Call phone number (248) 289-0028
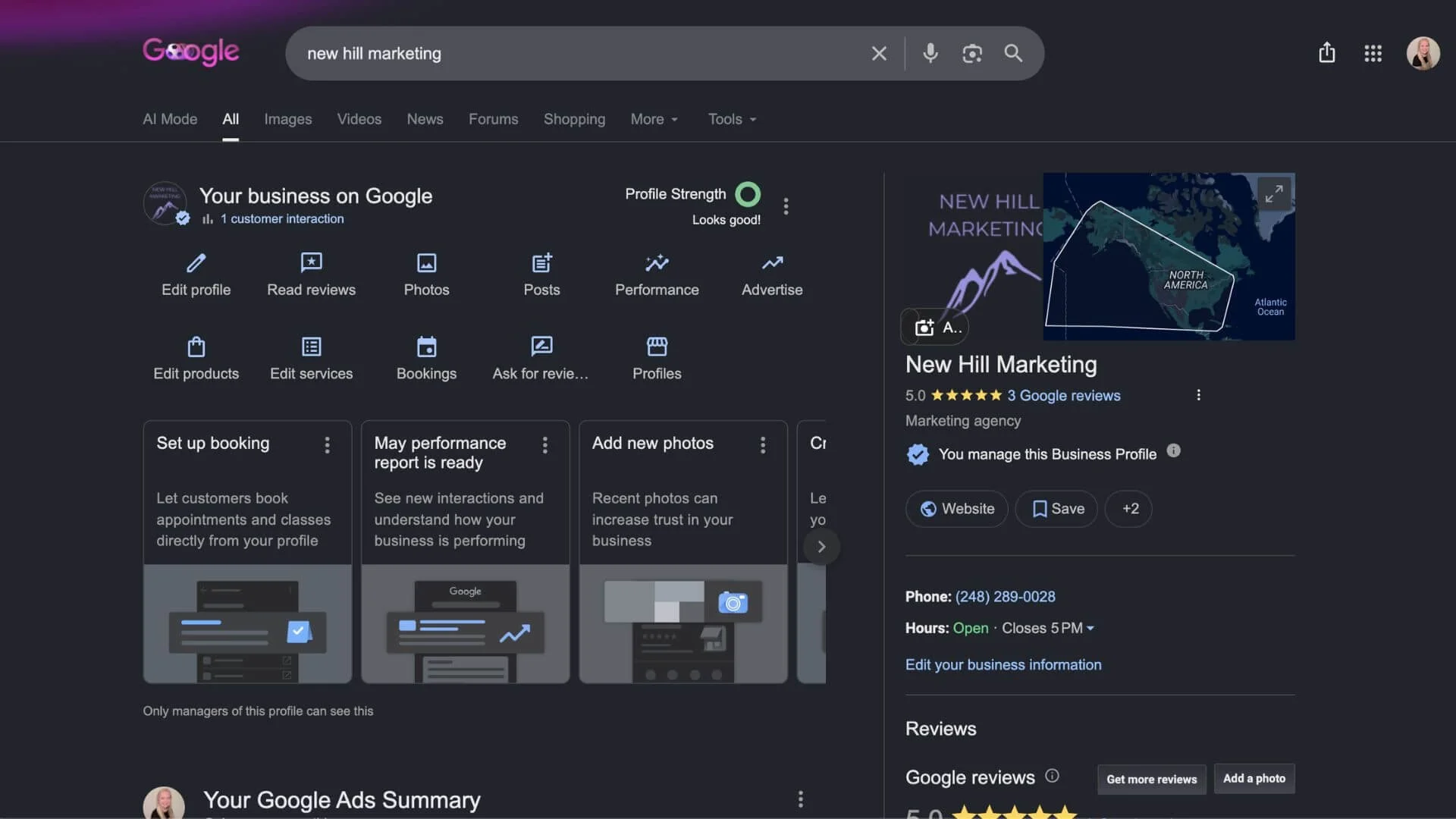The width and height of the screenshot is (1456, 819). [x=1005, y=597]
